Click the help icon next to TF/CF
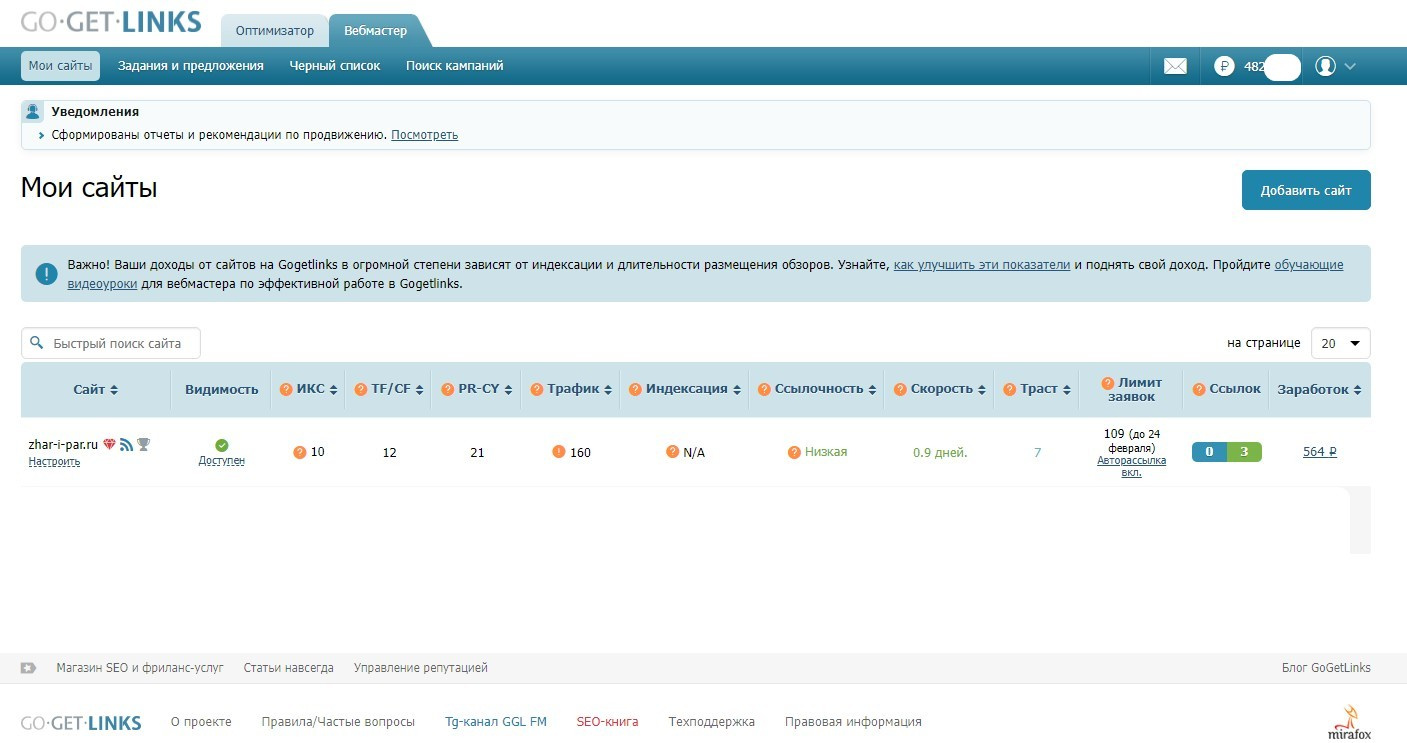1407x743 pixels. click(360, 389)
